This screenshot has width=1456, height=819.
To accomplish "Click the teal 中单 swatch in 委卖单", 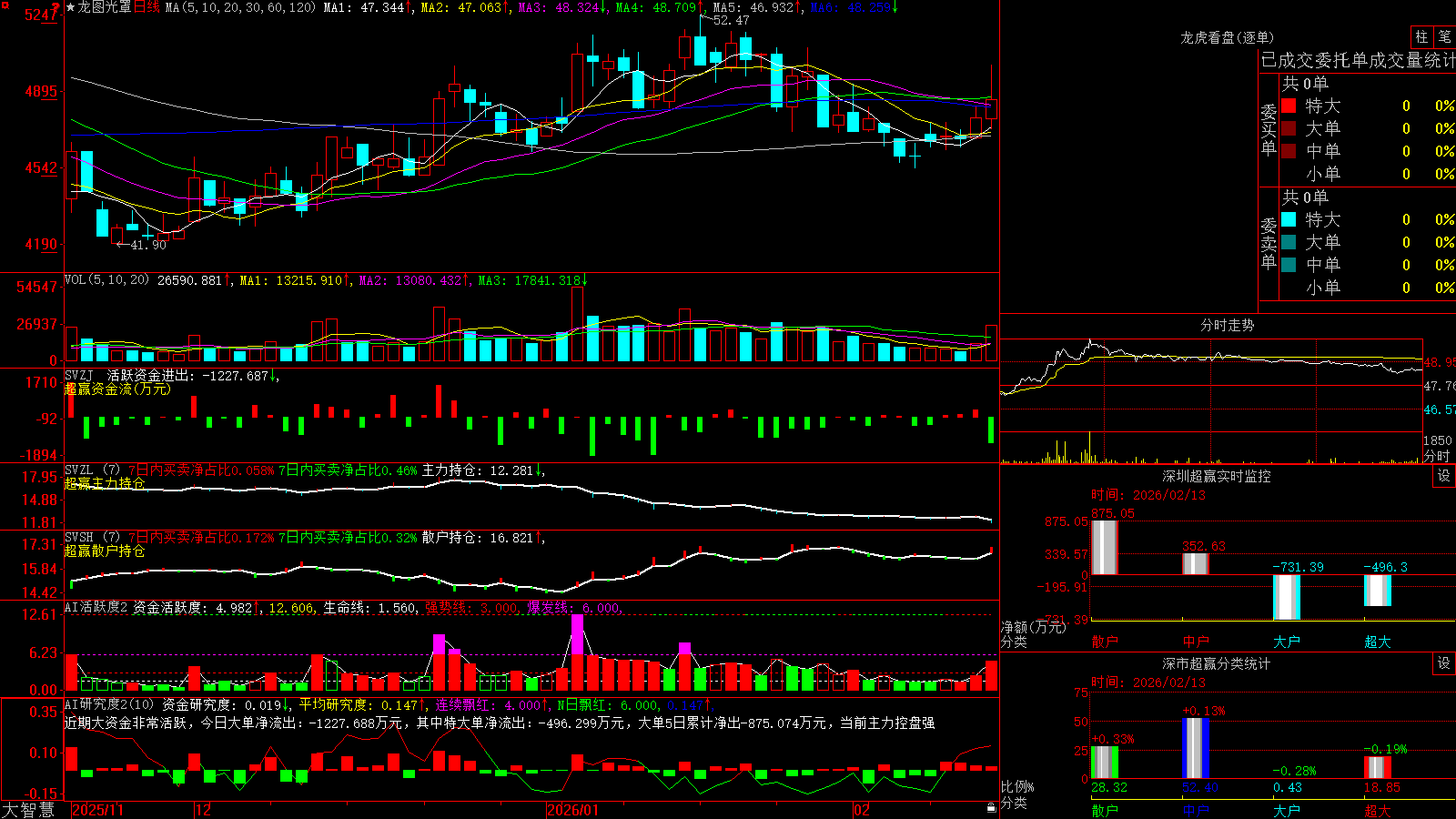I will (1289, 265).
